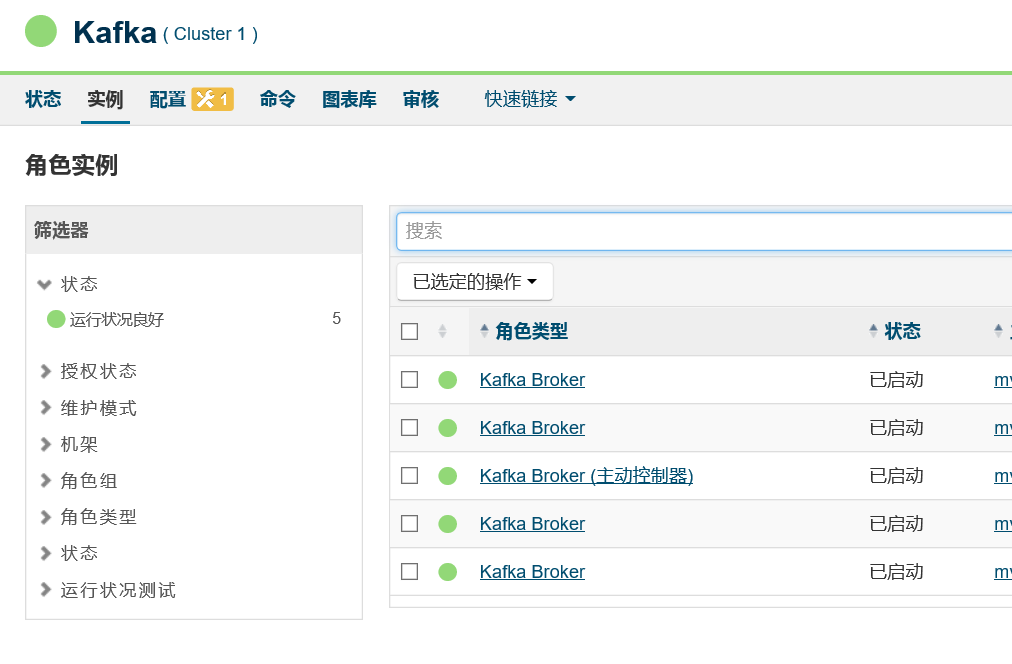Expand the 机架 filter
Image resolution: width=1012 pixels, height=664 pixels.
click(45, 444)
